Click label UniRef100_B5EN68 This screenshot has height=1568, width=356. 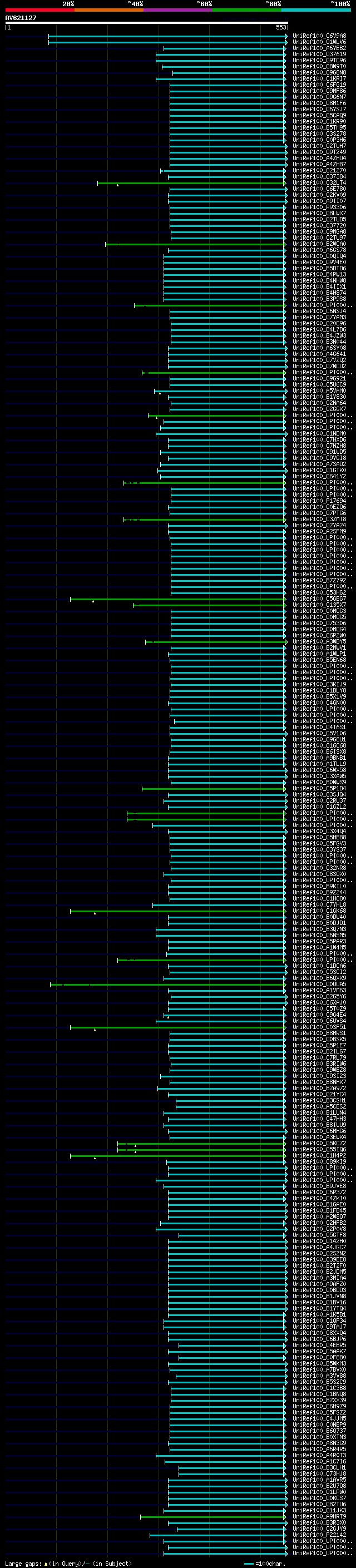pos(319,660)
